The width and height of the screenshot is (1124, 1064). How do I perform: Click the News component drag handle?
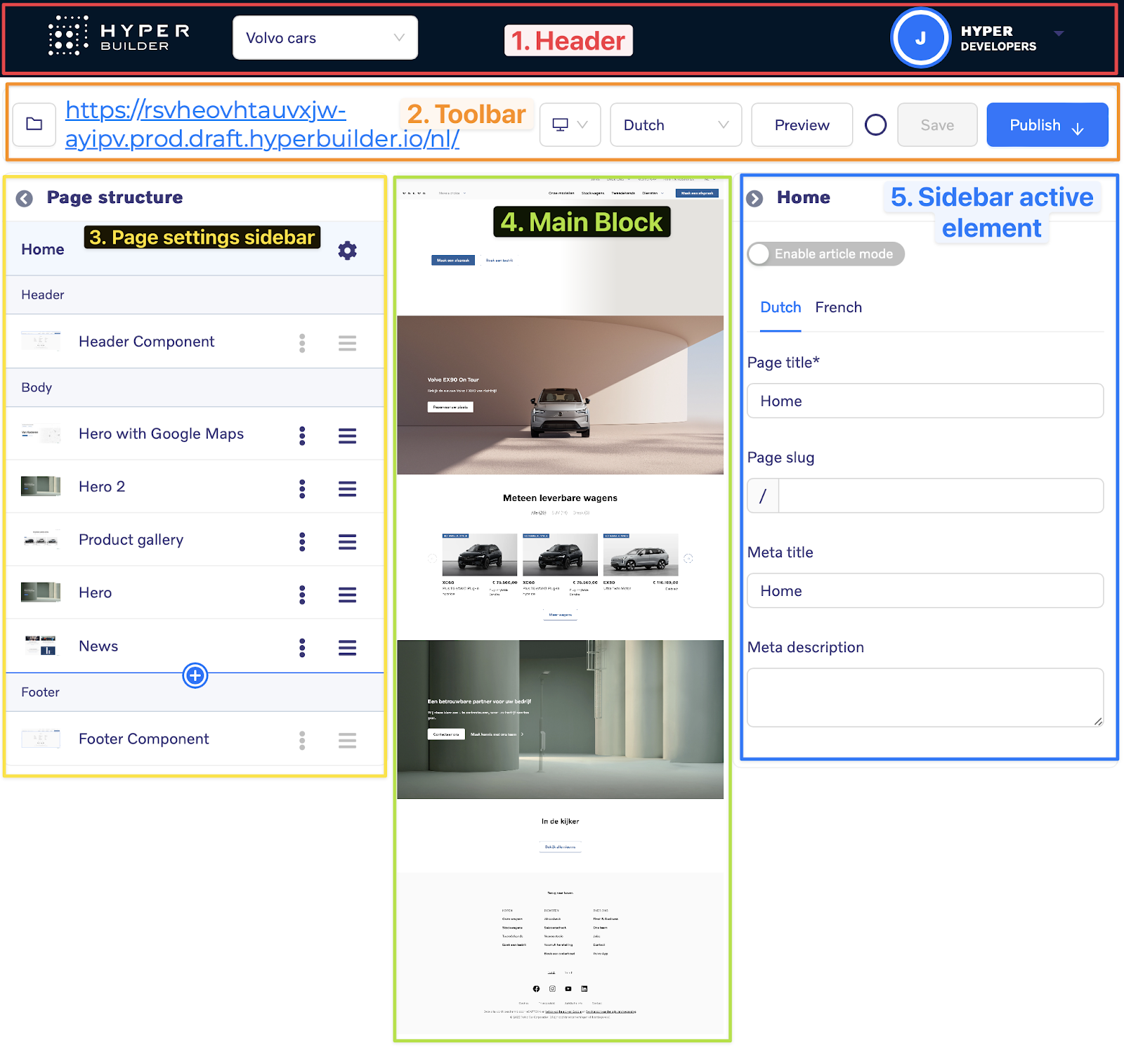pyautogui.click(x=347, y=647)
